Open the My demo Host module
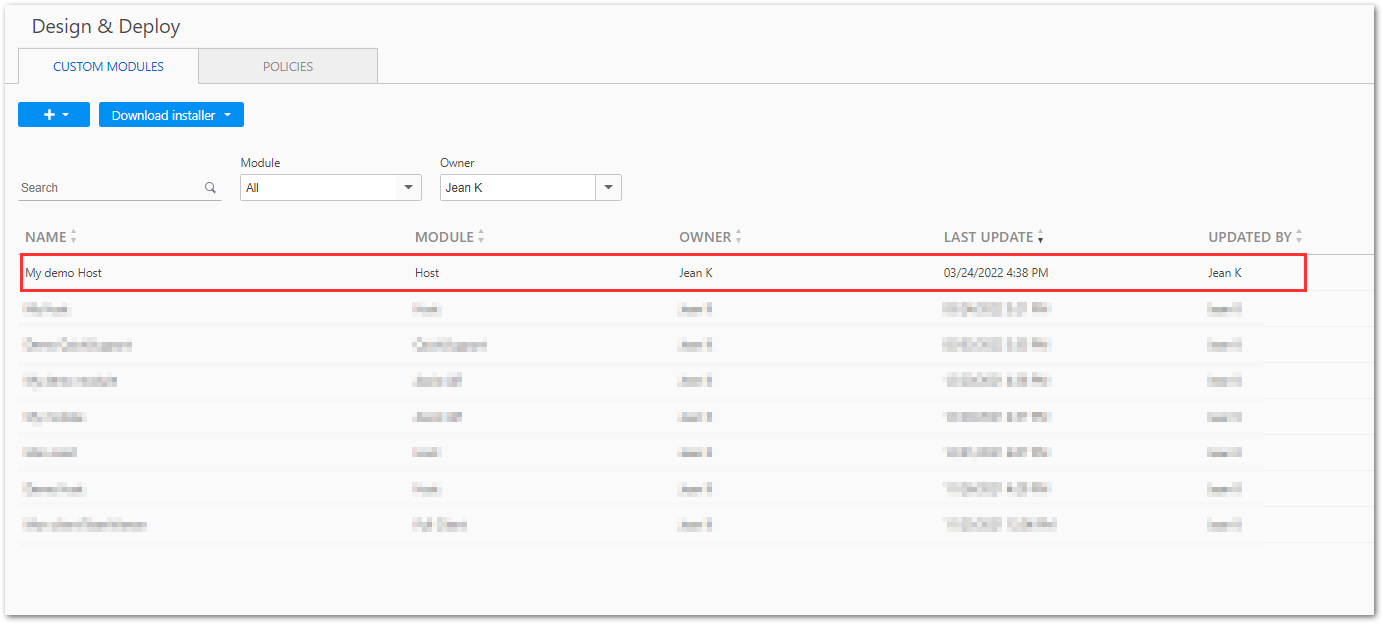The height and width of the screenshot is (624, 1383). click(x=64, y=273)
